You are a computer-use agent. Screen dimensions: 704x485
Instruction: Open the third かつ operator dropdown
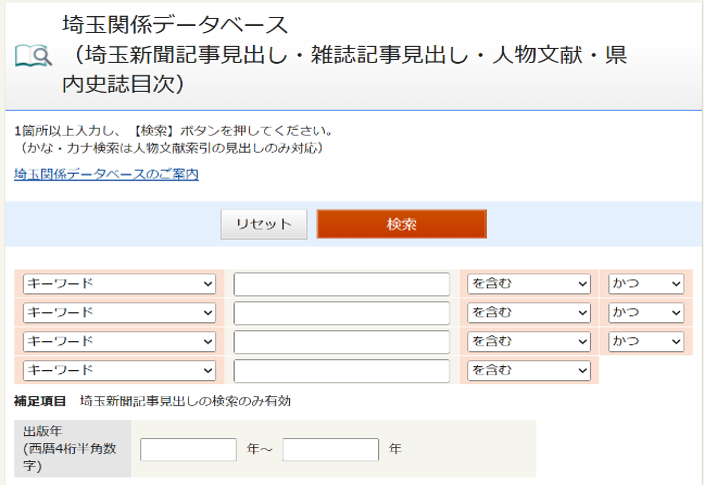[646, 342]
